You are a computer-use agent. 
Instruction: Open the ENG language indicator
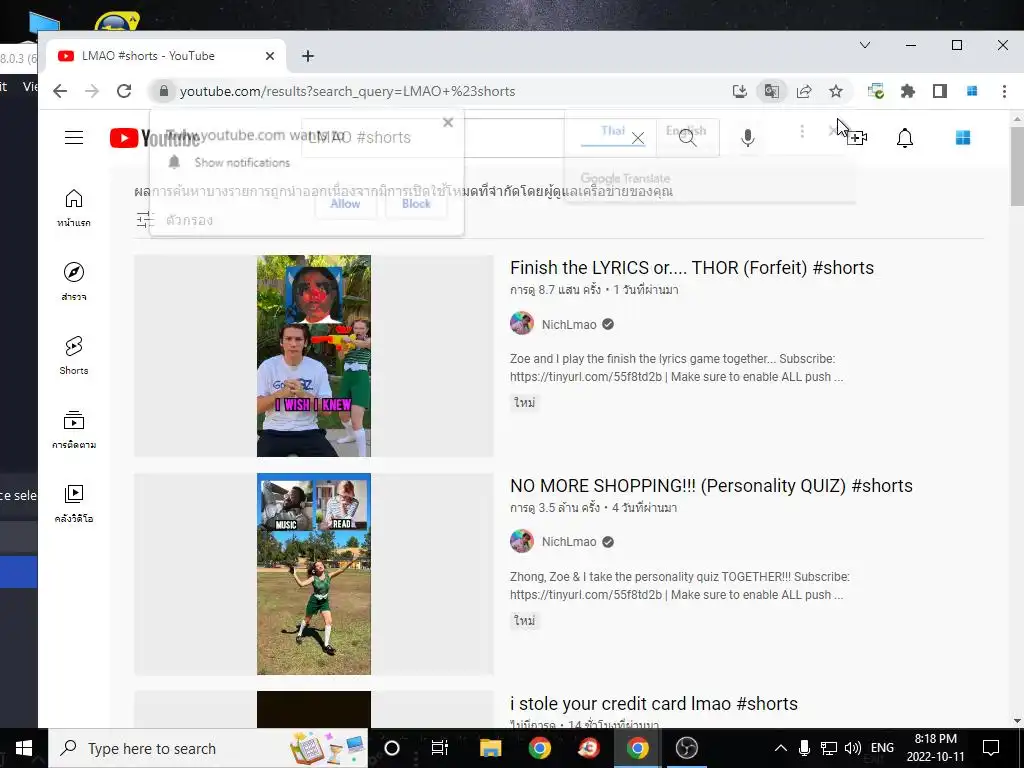click(x=882, y=748)
